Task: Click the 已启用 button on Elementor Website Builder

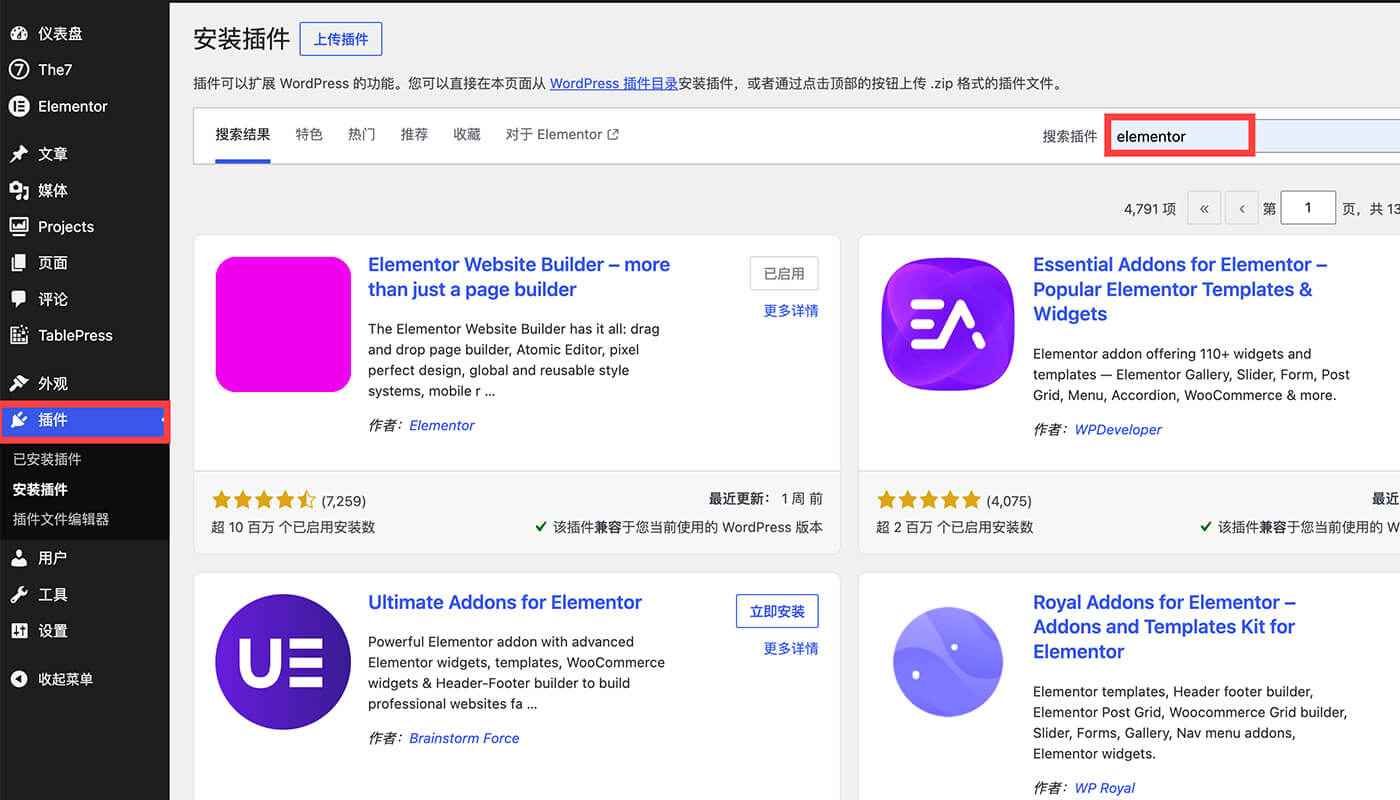Action: (784, 273)
